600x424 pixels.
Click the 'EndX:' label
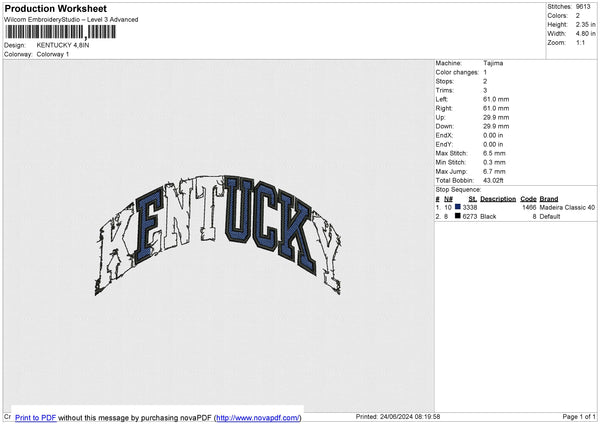444,135
